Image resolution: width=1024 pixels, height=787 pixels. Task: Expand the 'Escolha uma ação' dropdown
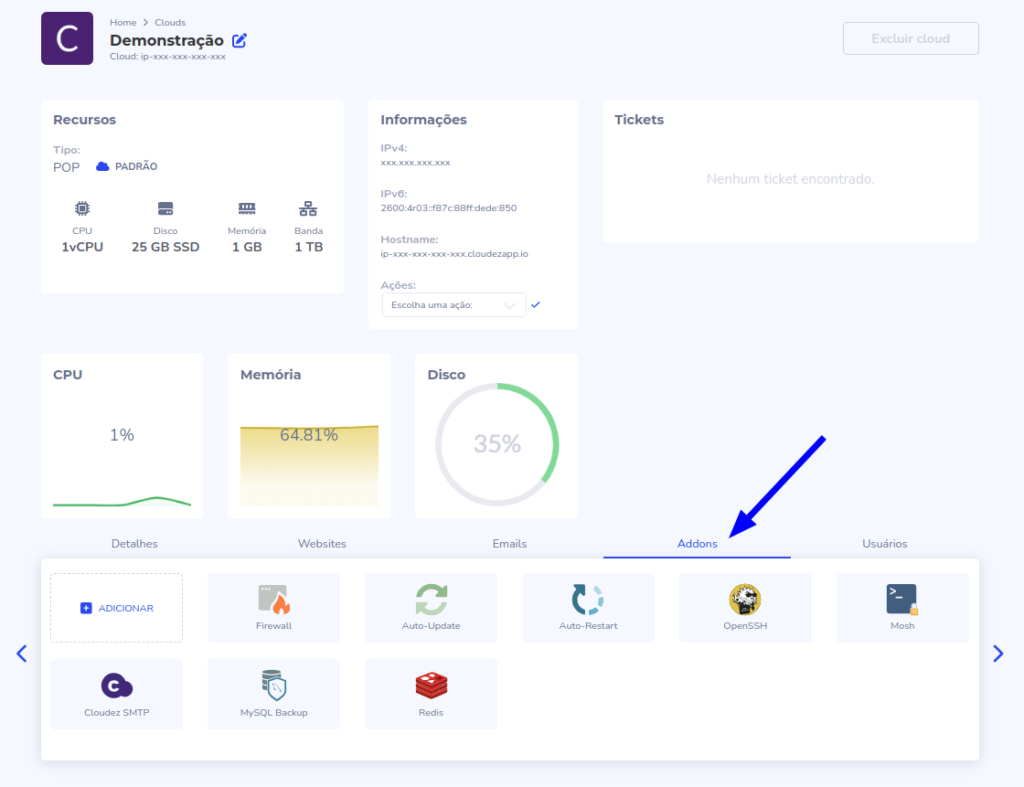(453, 305)
